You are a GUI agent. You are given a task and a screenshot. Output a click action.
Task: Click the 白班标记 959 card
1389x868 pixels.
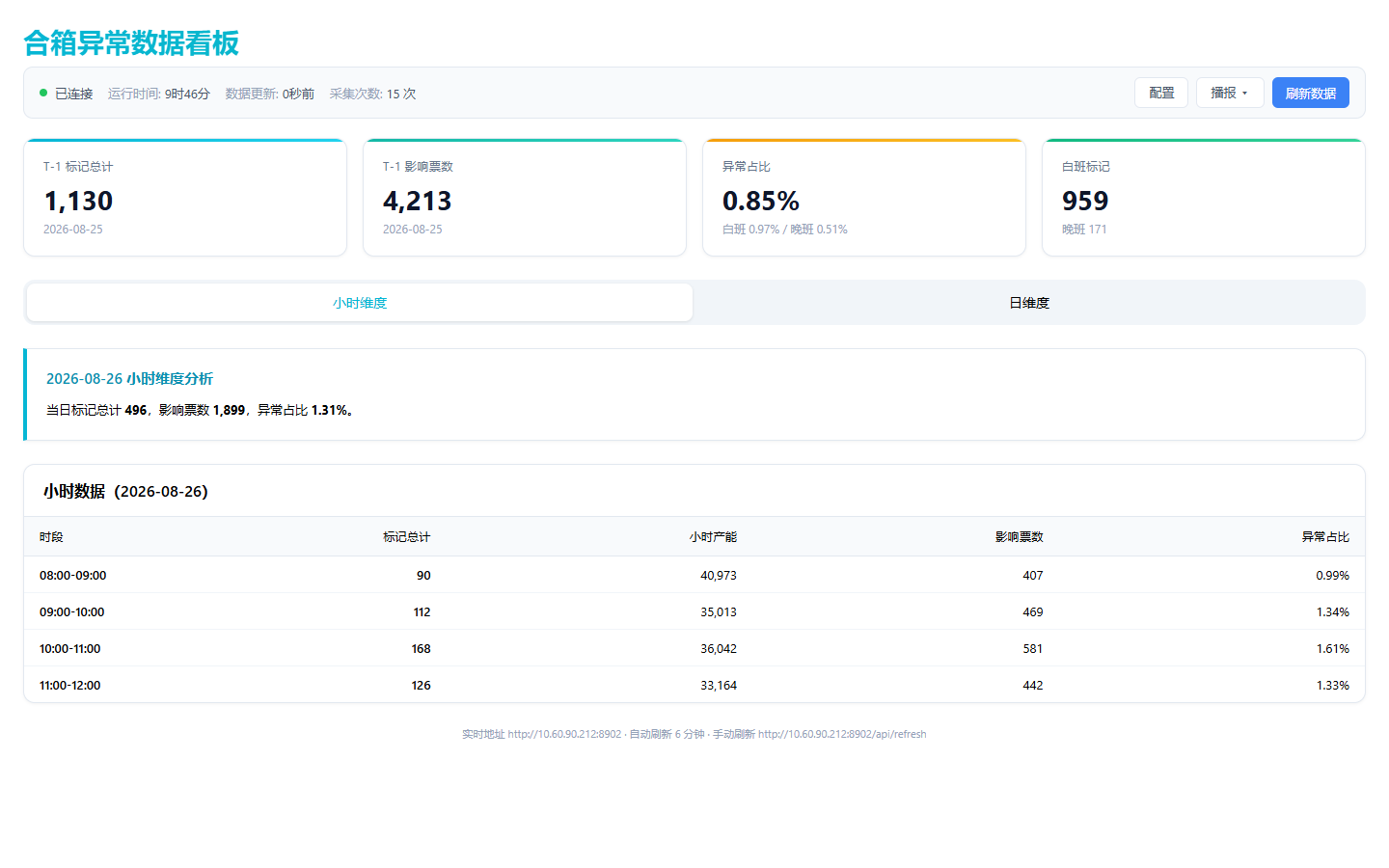[1204, 198]
